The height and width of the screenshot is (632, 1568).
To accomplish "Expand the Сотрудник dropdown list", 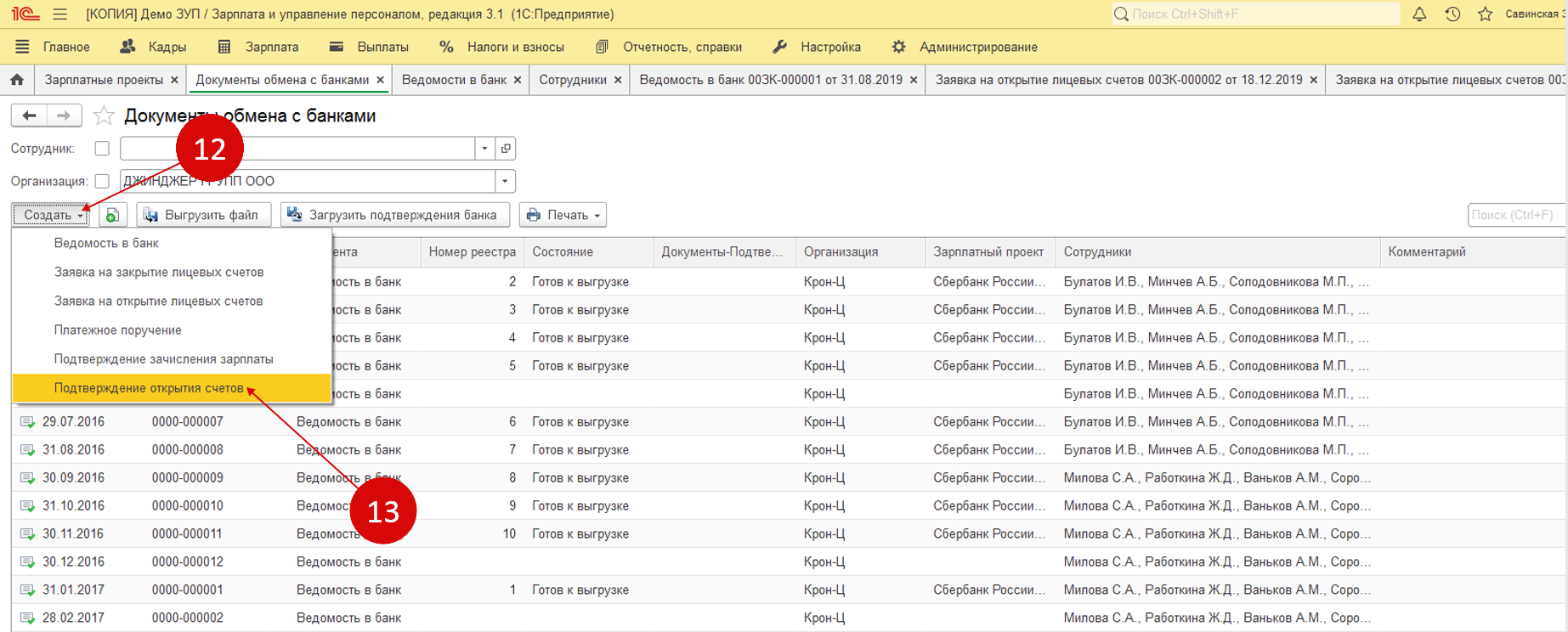I will (484, 149).
